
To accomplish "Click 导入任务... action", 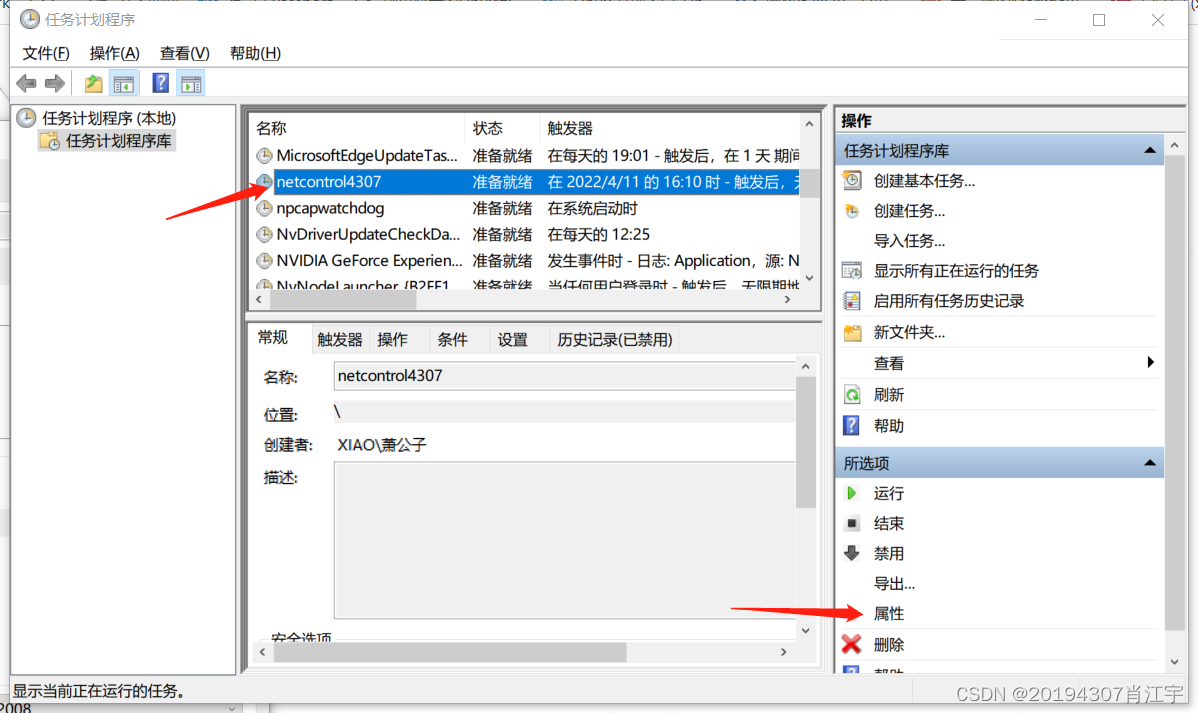I will coord(909,241).
